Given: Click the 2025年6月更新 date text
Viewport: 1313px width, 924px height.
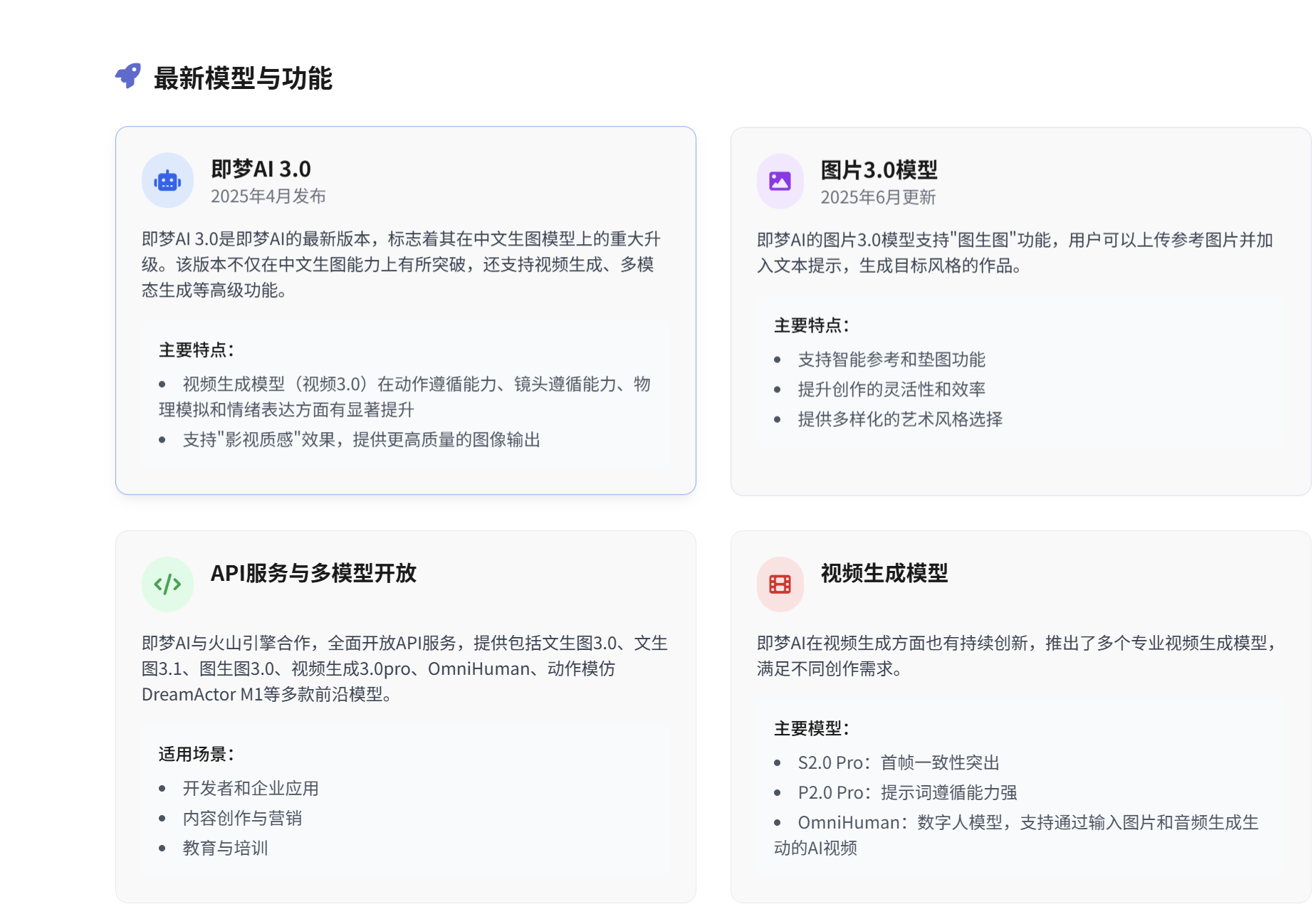Looking at the screenshot, I should point(878,197).
